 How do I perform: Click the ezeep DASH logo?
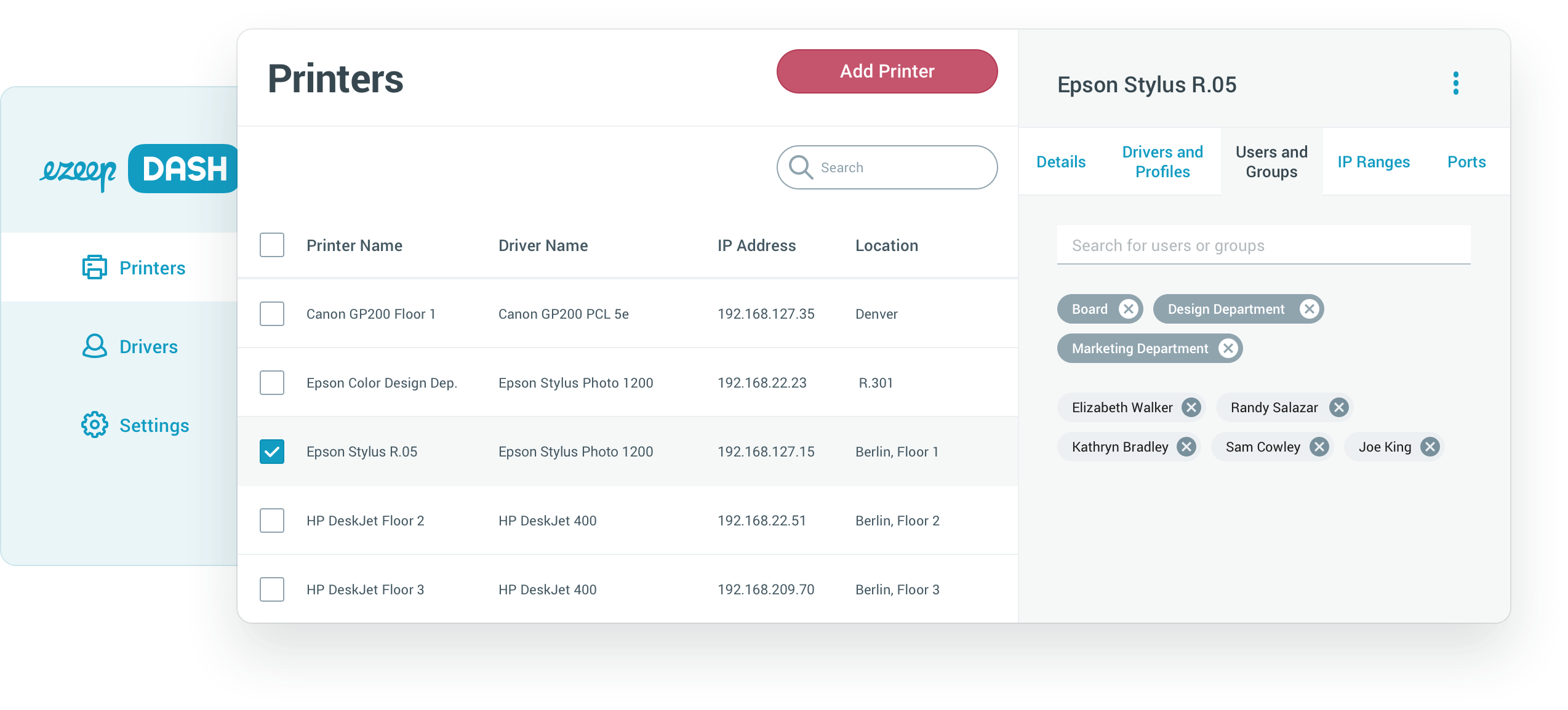point(139,169)
